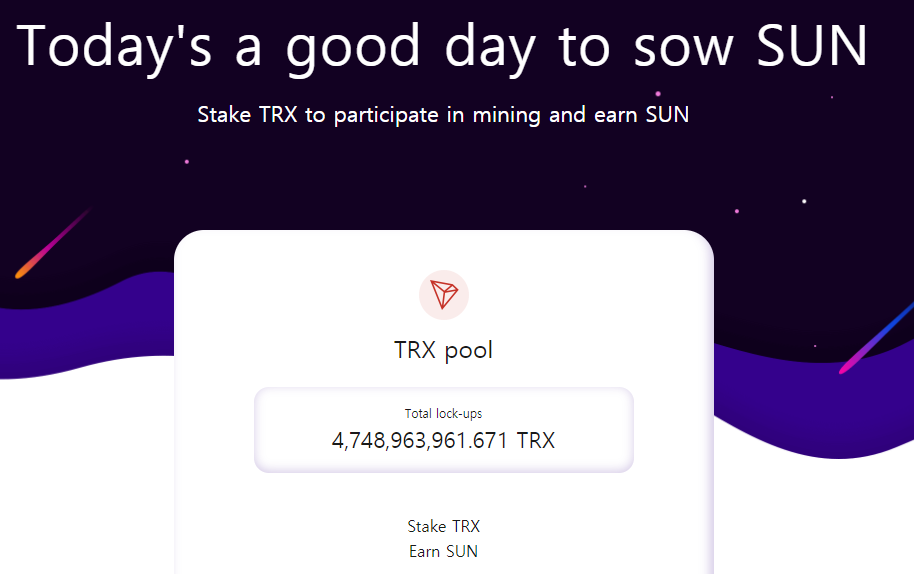Click the orange-pink shooting star on left
The image size is (914, 574).
pos(52,244)
